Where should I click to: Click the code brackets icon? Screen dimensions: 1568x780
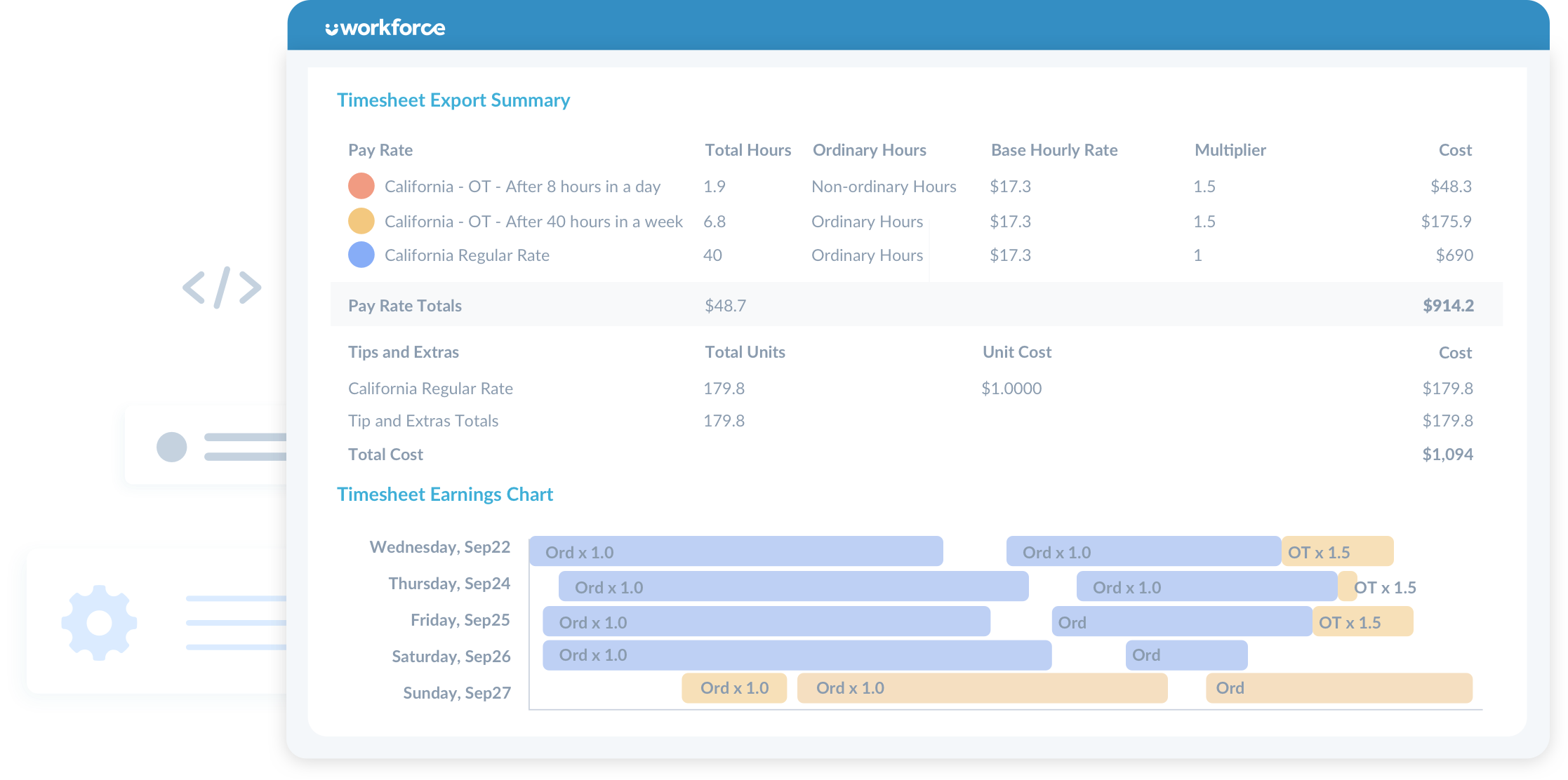pyautogui.click(x=222, y=287)
